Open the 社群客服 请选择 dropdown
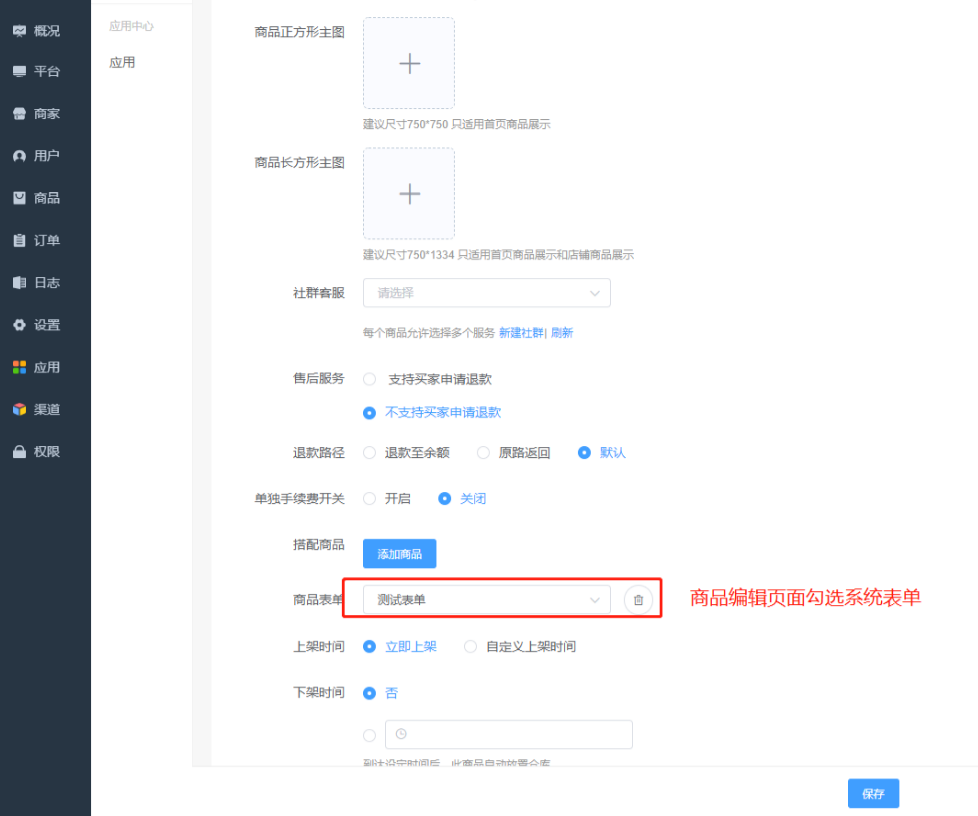The image size is (978, 816). click(x=487, y=293)
